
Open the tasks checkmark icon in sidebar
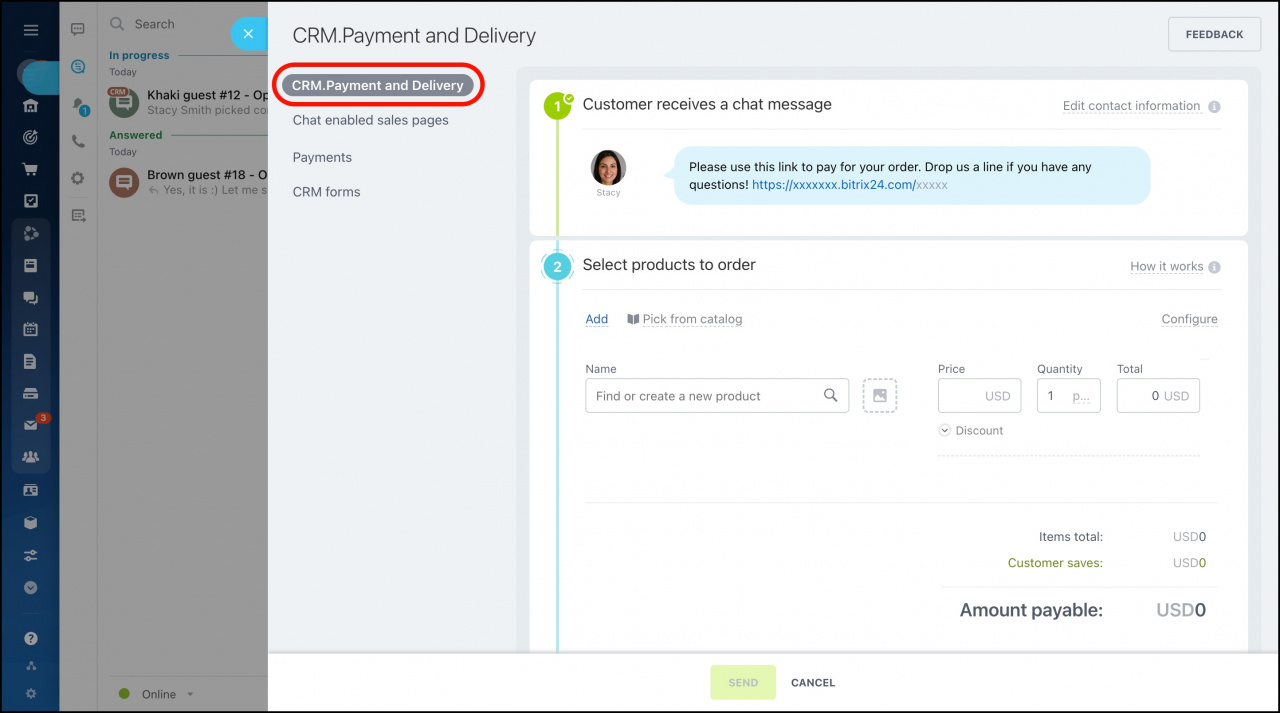click(31, 201)
